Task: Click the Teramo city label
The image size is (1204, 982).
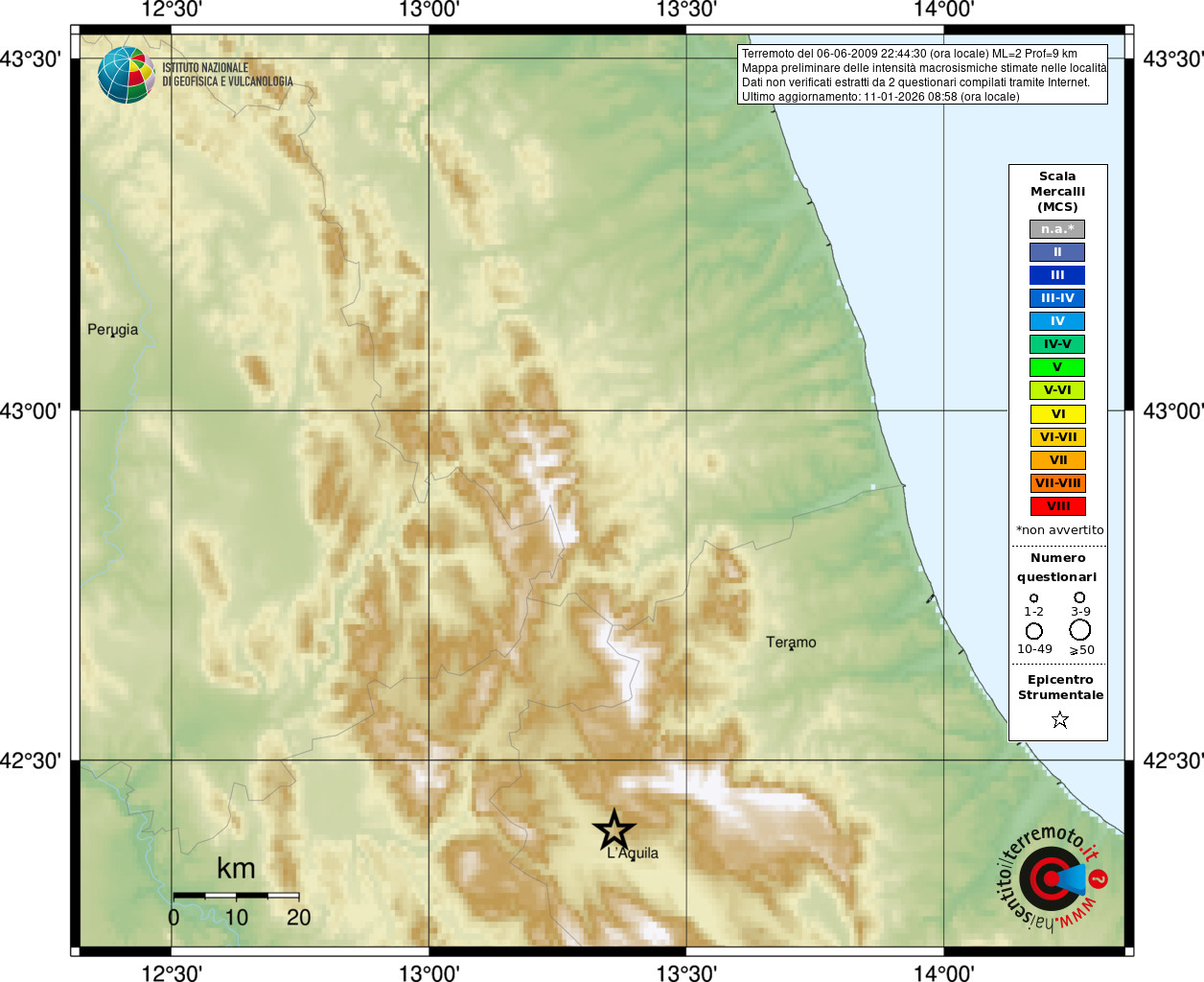Action: [791, 643]
